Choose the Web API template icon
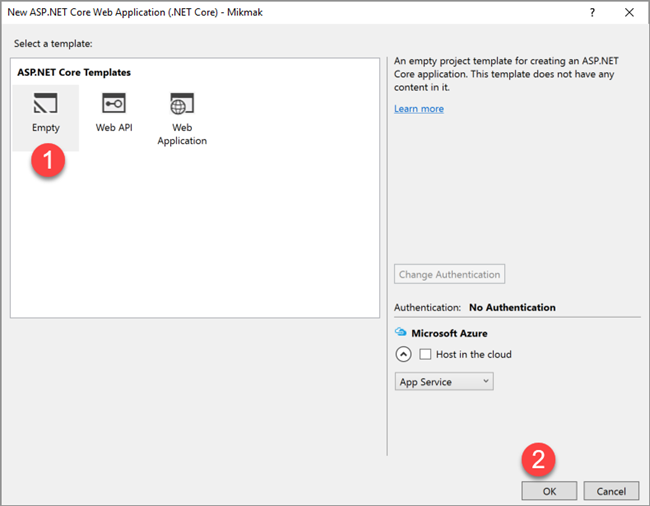Screen dimensions: 650x506 click(114, 103)
